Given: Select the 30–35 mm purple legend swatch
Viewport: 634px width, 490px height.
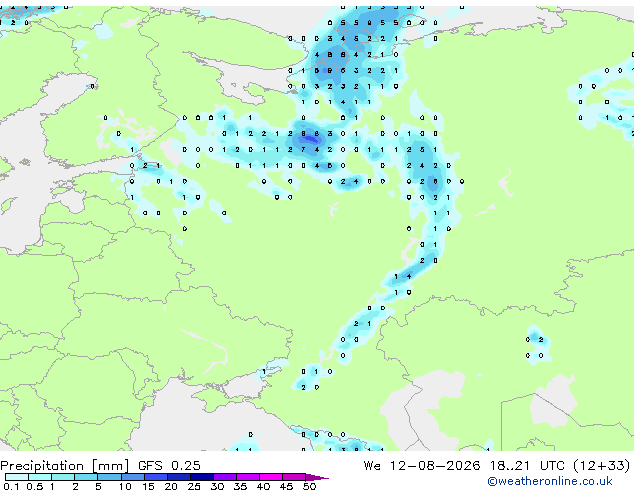Looking at the screenshot, I should [x=225, y=477].
